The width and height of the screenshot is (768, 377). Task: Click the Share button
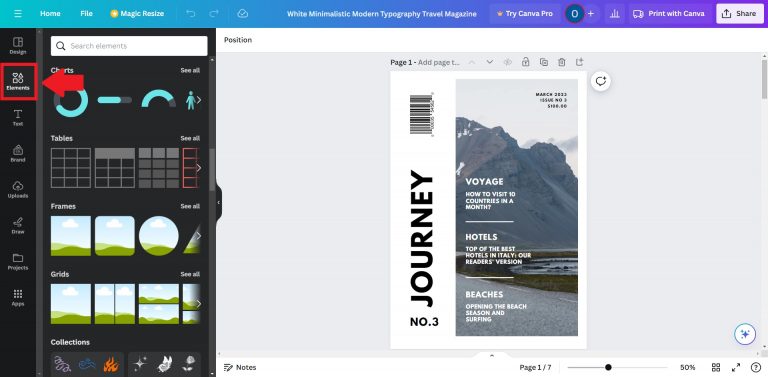point(740,14)
